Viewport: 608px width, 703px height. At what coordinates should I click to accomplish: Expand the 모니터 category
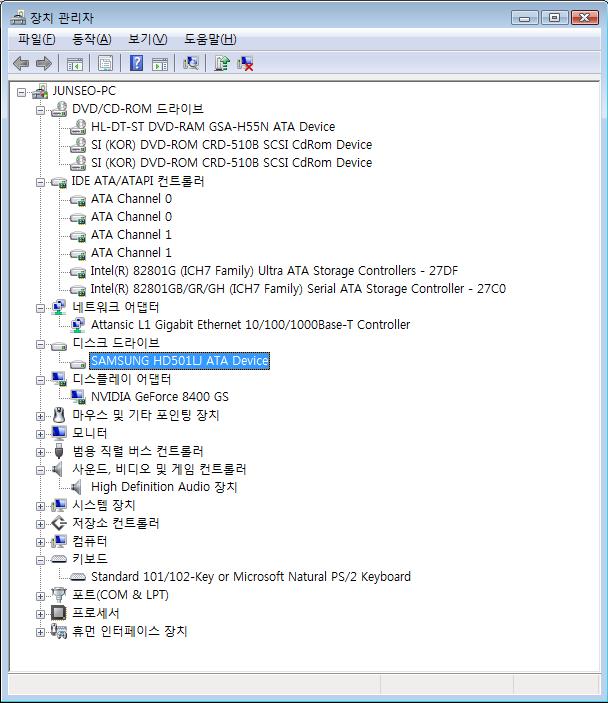tap(40, 434)
